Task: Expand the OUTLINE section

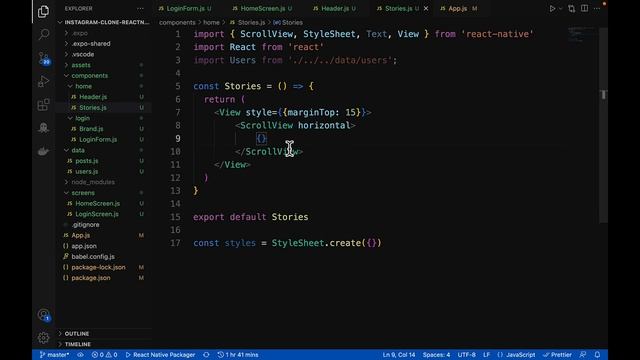Action: [x=77, y=334]
